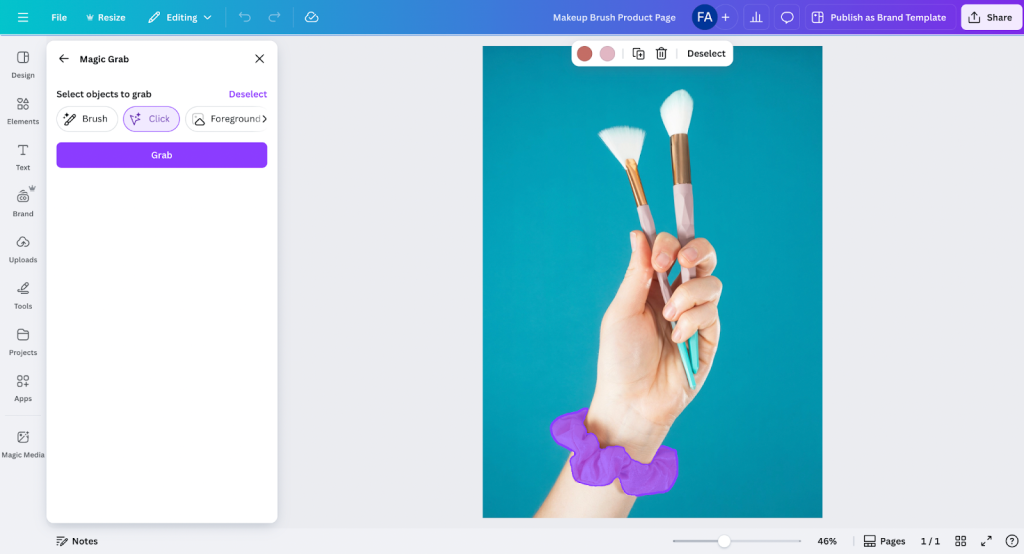Click the undo arrow icon
This screenshot has width=1024, height=554.
point(245,17)
